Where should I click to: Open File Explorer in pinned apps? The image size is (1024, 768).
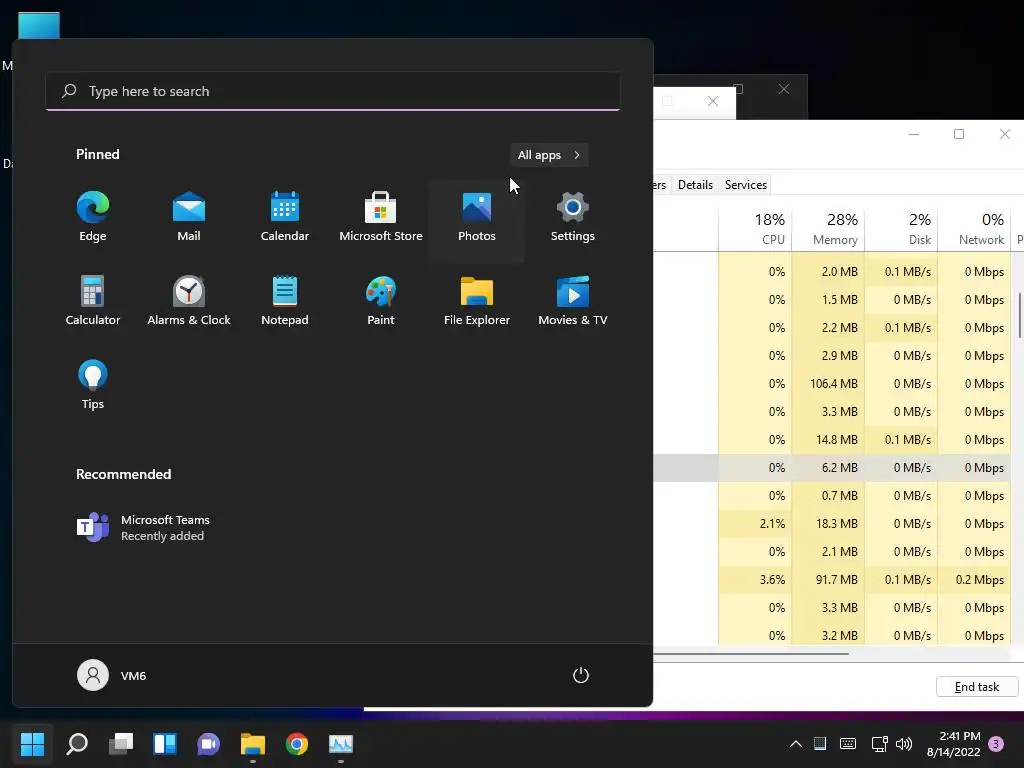(x=477, y=301)
